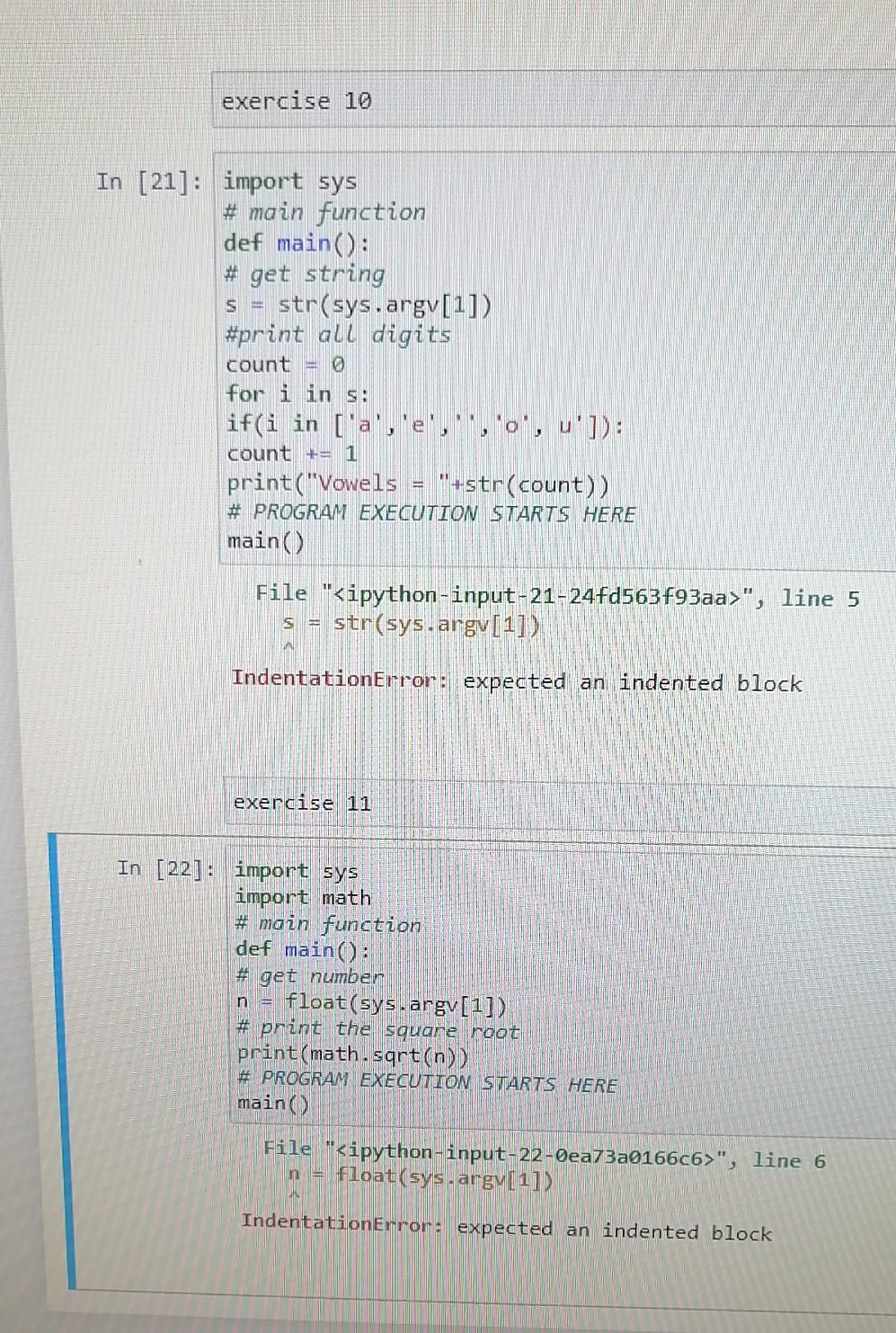Viewport: 896px width, 1333px height.
Task: Click the ipython-input-22 File traceback line
Action: [x=545, y=1154]
